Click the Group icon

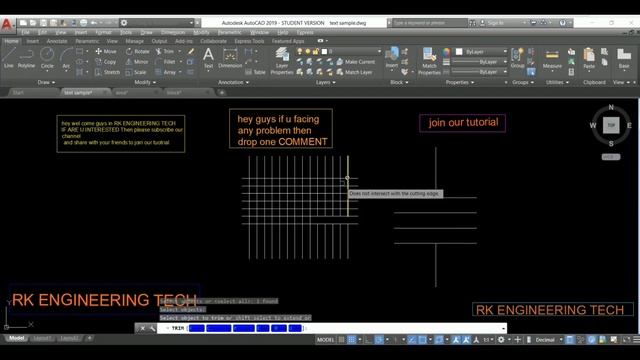pos(518,58)
